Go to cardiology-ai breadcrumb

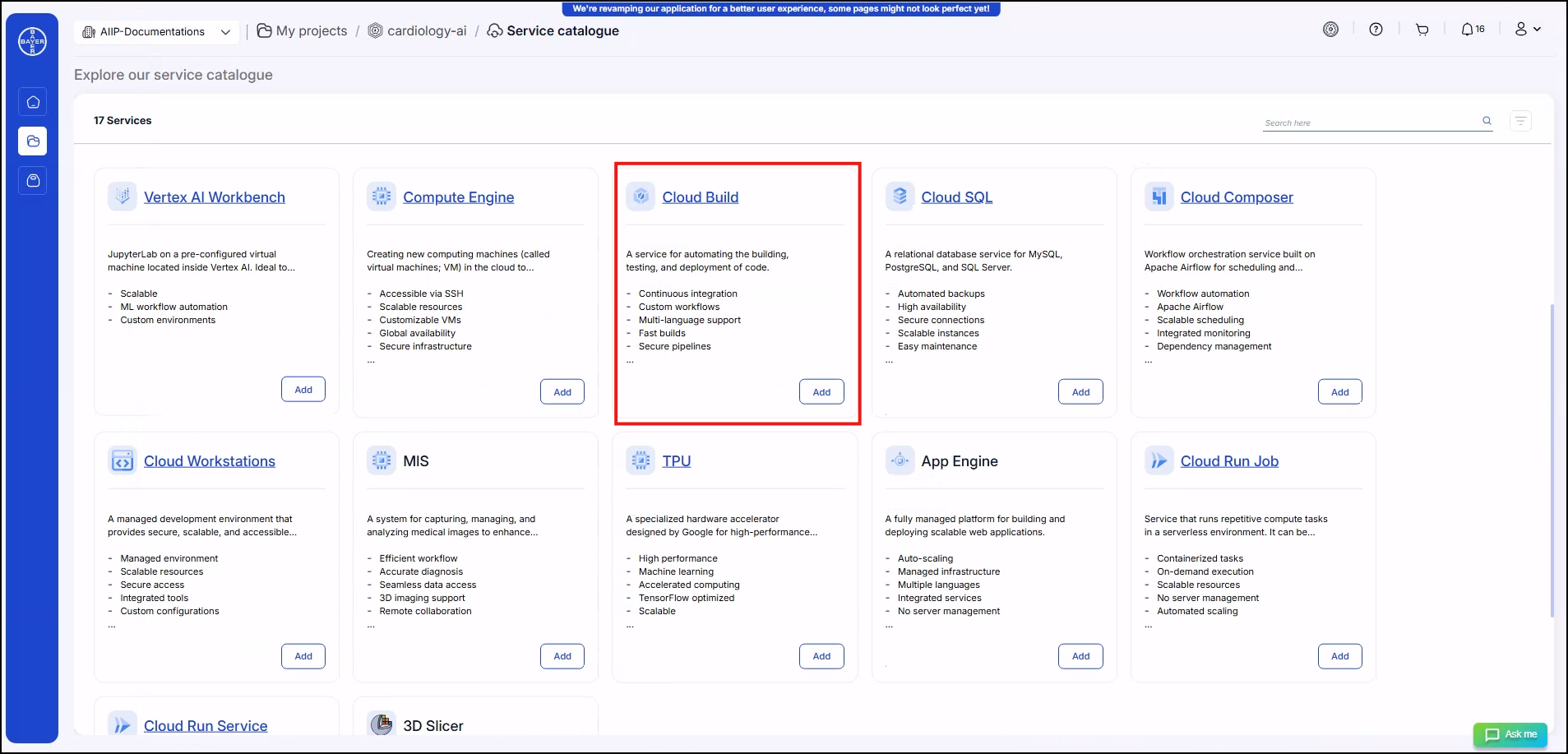[x=417, y=31]
